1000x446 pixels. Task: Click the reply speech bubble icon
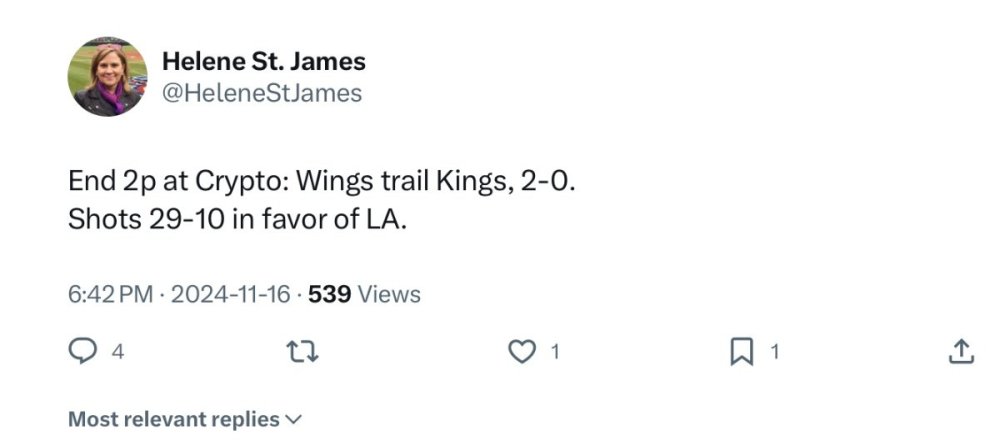tap(83, 351)
